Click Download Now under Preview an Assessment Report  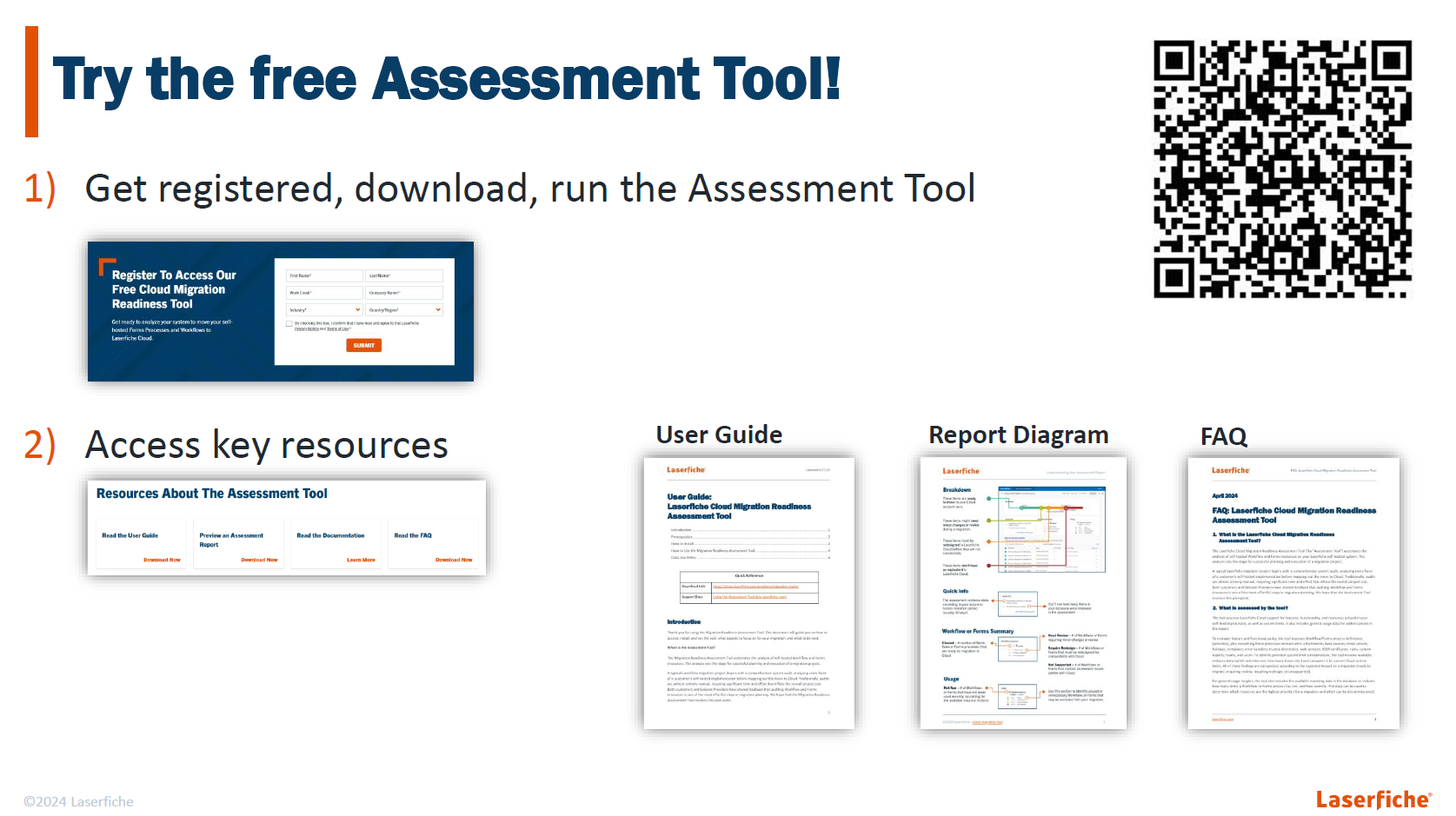259,560
